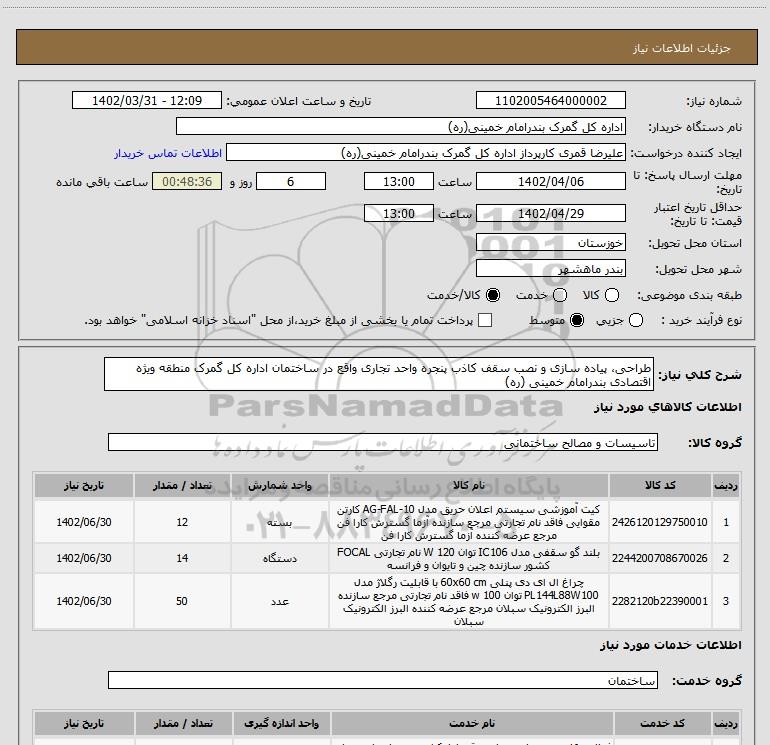770x745 pixels.
Task: Click the price validity date 1402/04/29
Action: [x=550, y=213]
